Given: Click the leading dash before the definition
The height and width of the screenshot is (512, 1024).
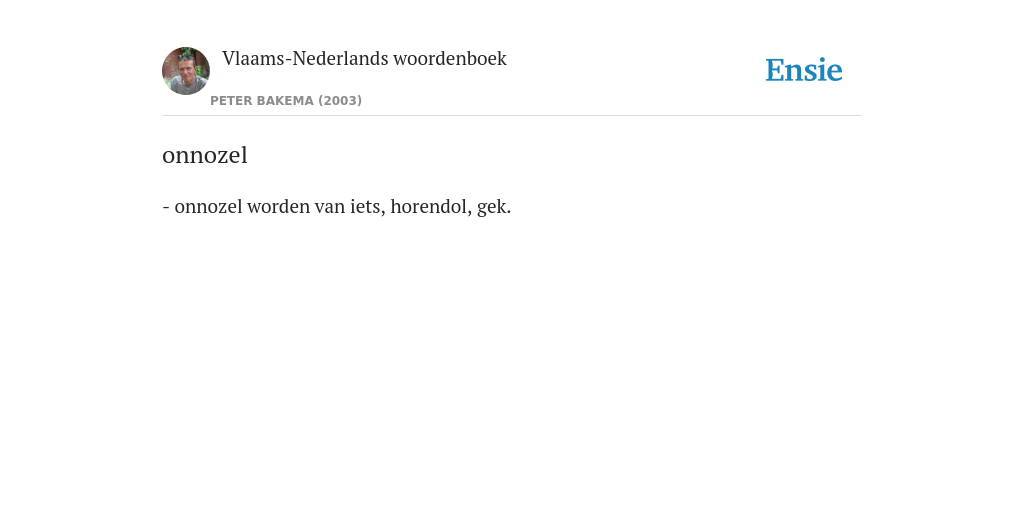Looking at the screenshot, I should (166, 208).
